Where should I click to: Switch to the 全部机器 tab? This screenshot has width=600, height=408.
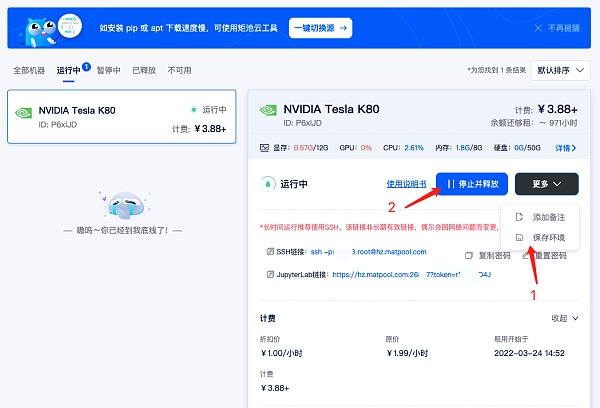coord(29,71)
